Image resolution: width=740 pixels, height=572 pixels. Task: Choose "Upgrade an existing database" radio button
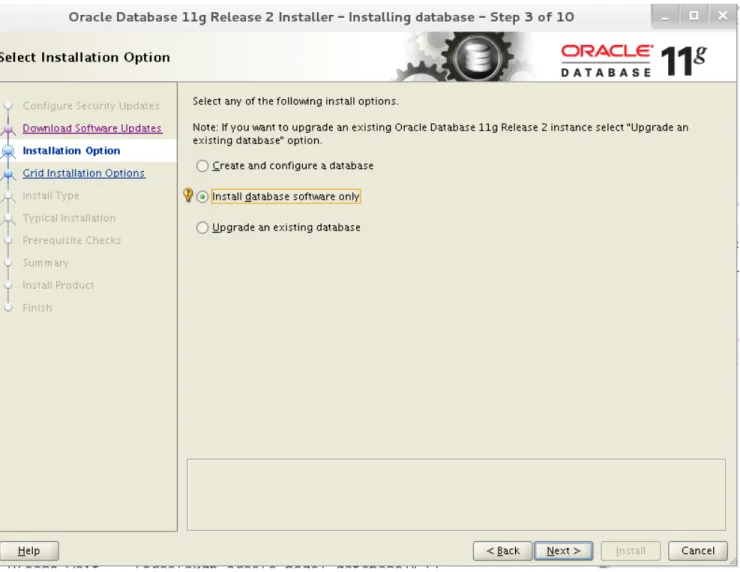(x=202, y=227)
